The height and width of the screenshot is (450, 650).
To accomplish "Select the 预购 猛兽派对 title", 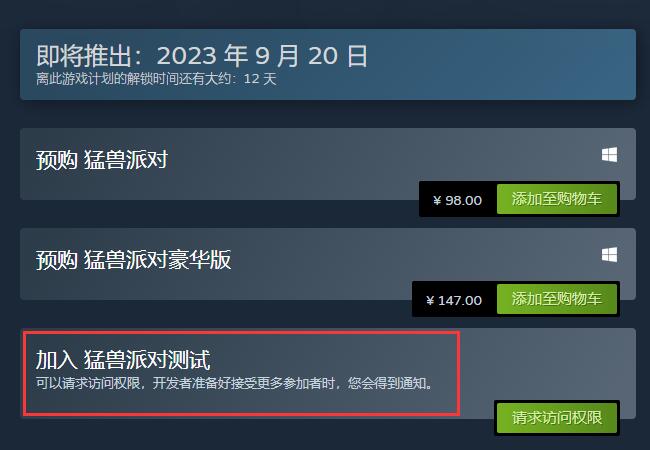I will pyautogui.click(x=102, y=160).
